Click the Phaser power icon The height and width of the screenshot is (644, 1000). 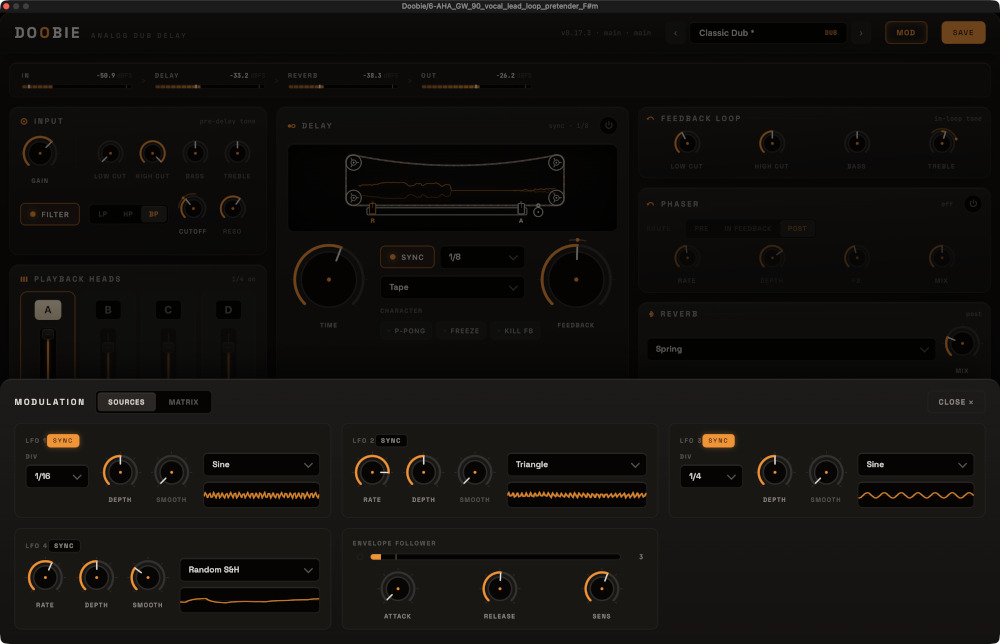(973, 204)
